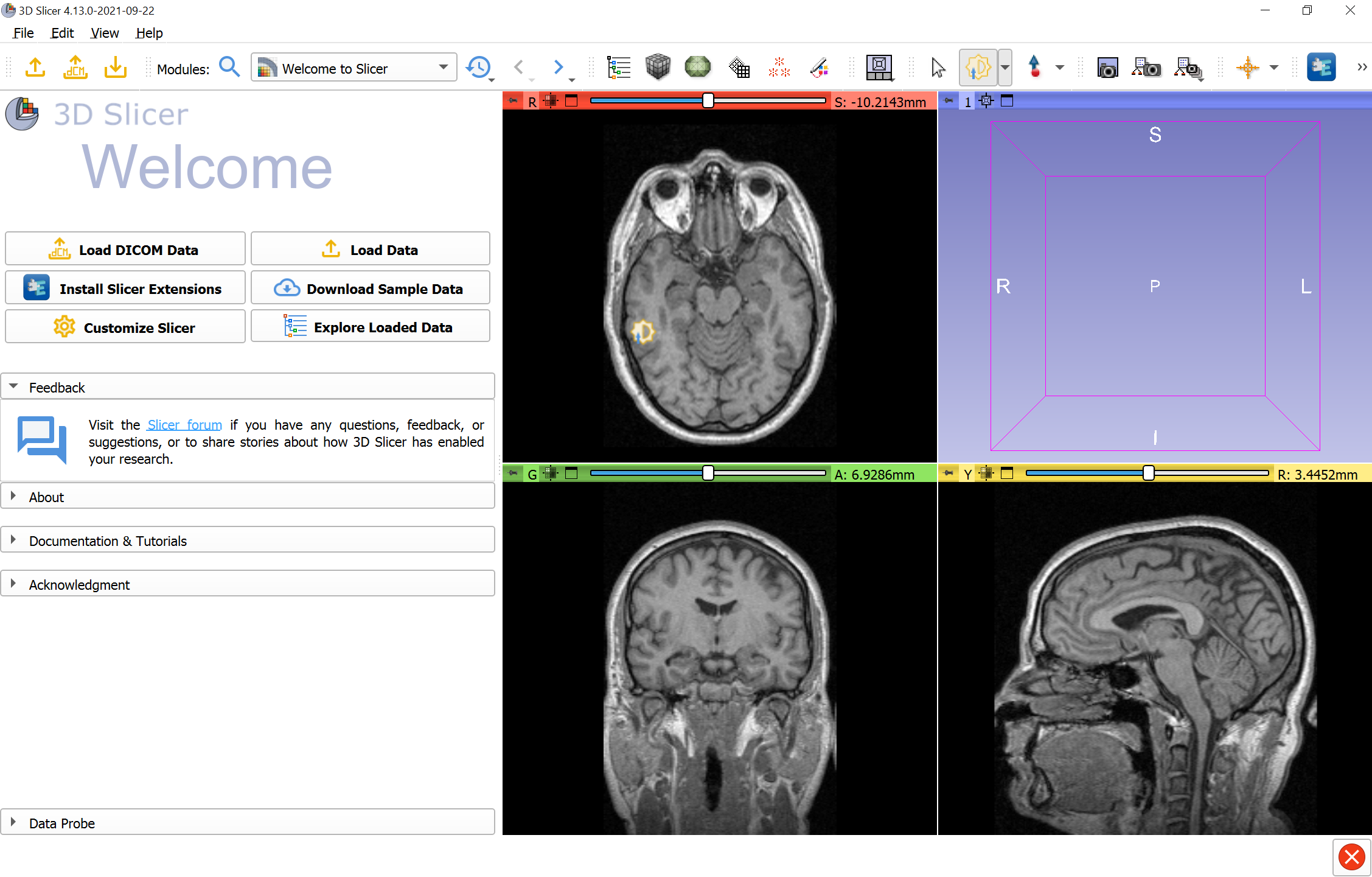Viewport: 1372px width, 877px height.
Task: Open the File menu
Action: click(23, 33)
